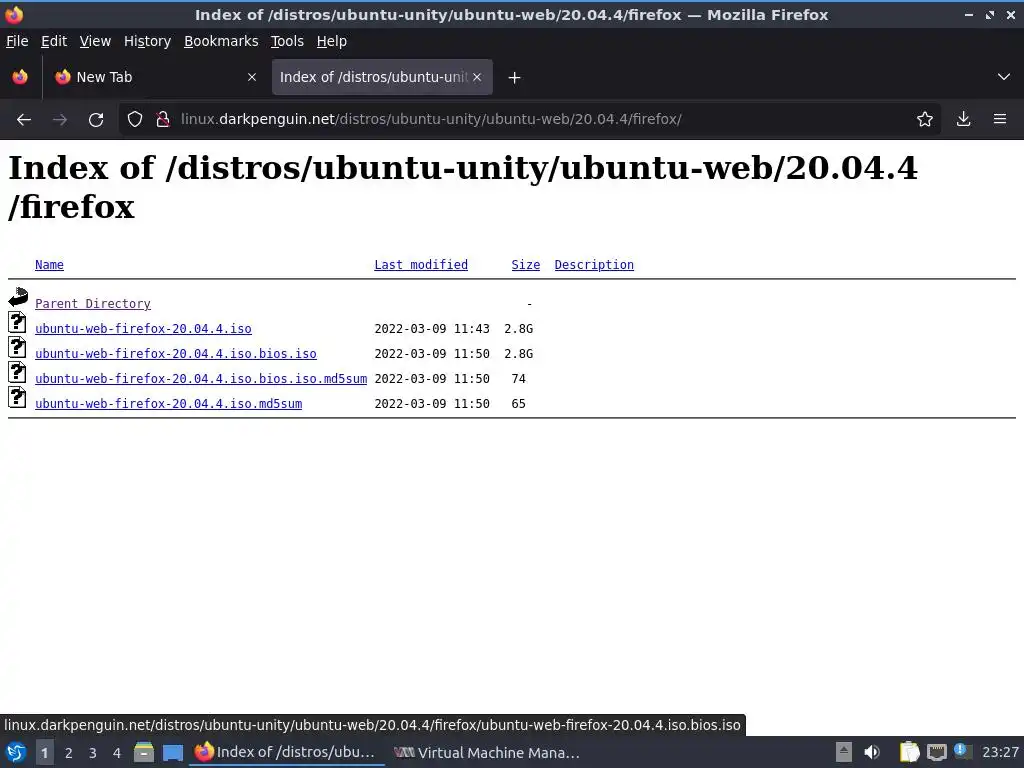Open ubuntu-web-firefox-20.04.4.iso.md5sum link
Image resolution: width=1024 pixels, height=768 pixels.
point(168,404)
